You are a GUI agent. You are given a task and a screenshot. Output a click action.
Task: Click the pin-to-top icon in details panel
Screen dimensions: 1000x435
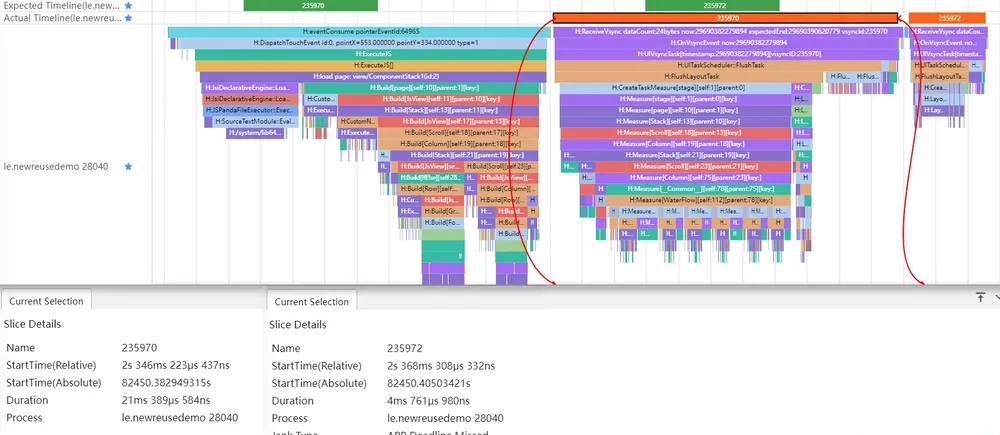[980, 297]
